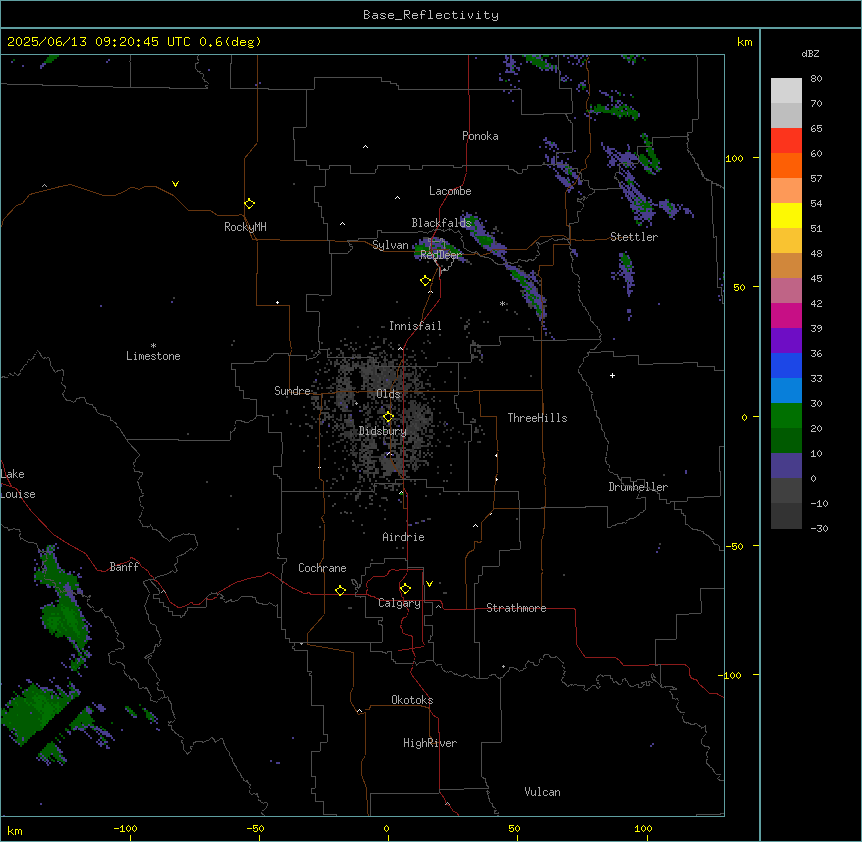This screenshot has width=862, height=842.
Task: Click the Vulcan label
Action: click(x=543, y=792)
